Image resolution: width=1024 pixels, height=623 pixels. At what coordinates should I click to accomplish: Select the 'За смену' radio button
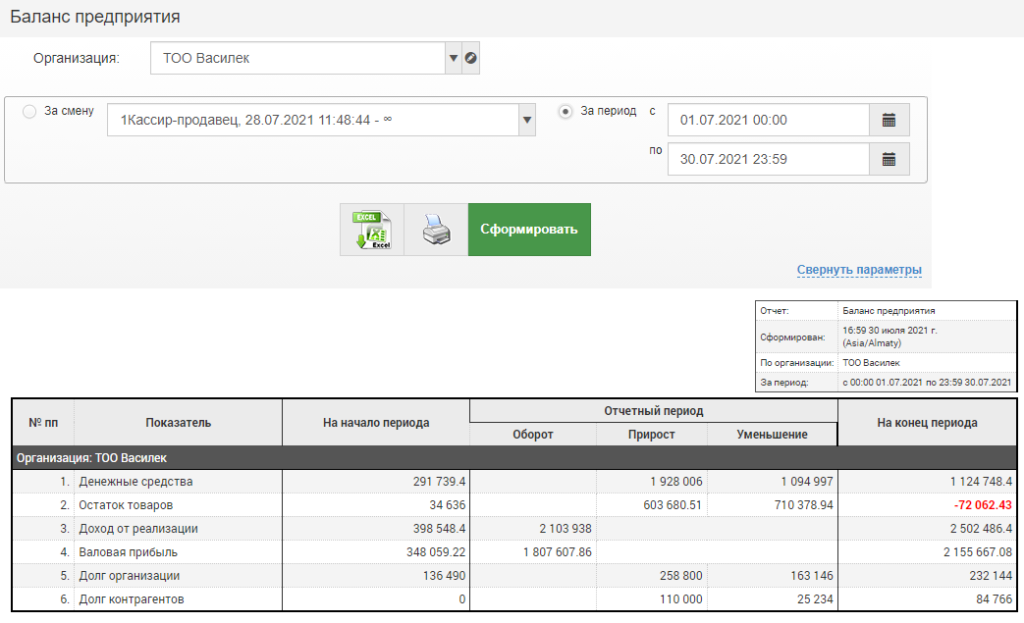[x=29, y=112]
